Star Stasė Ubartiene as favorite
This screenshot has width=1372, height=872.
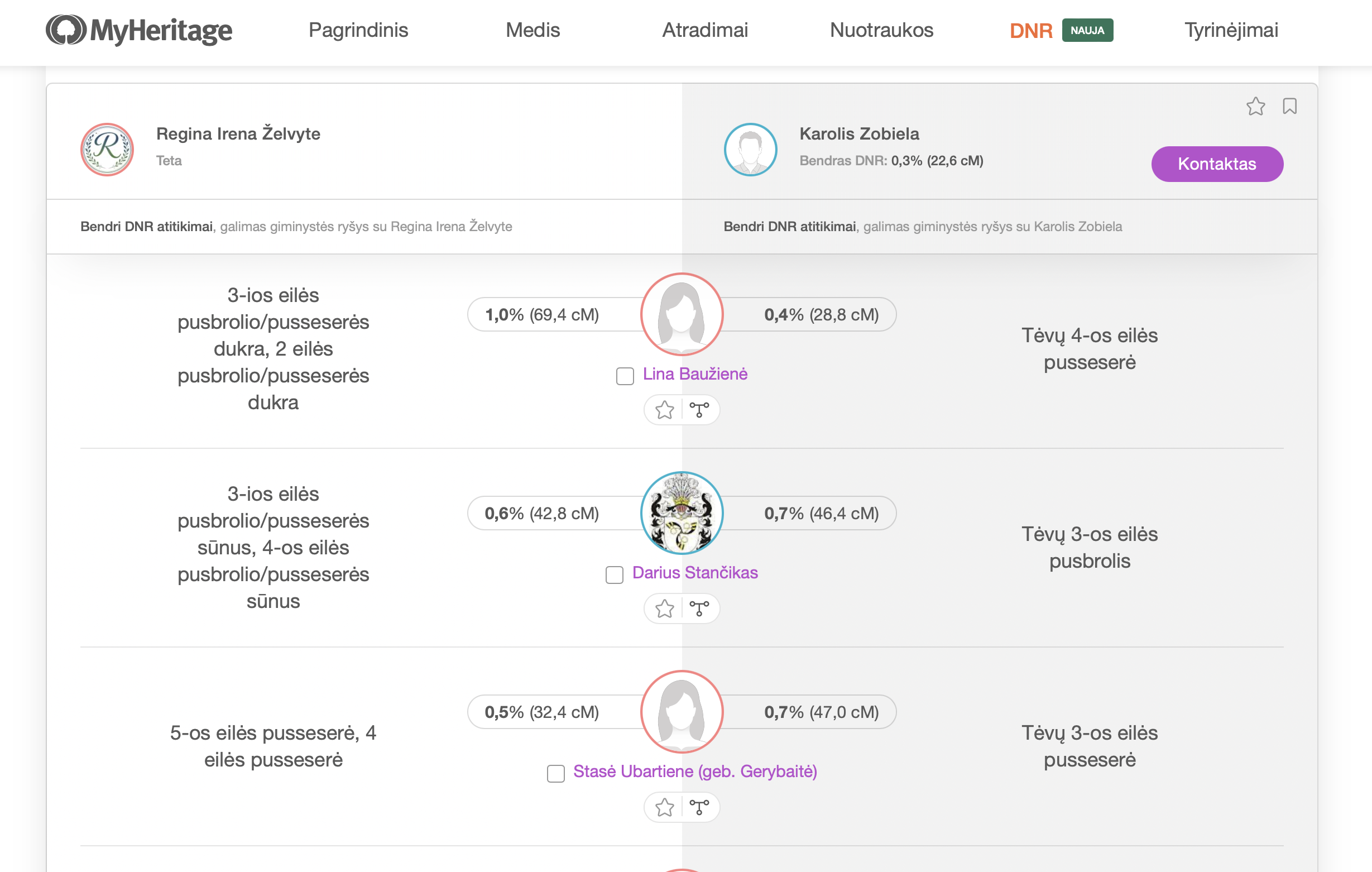point(664,808)
